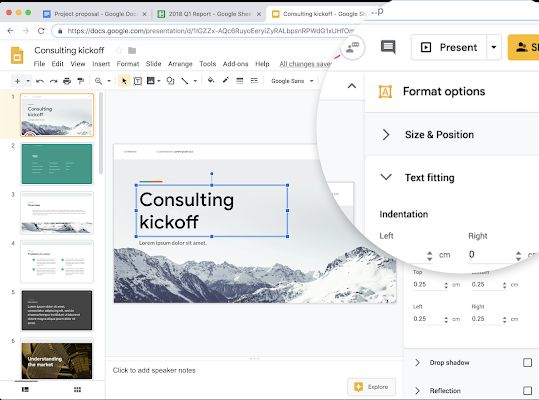The width and height of the screenshot is (539, 400).
Task: Collapse the toolbar with the up chevron
Action: click(x=352, y=86)
